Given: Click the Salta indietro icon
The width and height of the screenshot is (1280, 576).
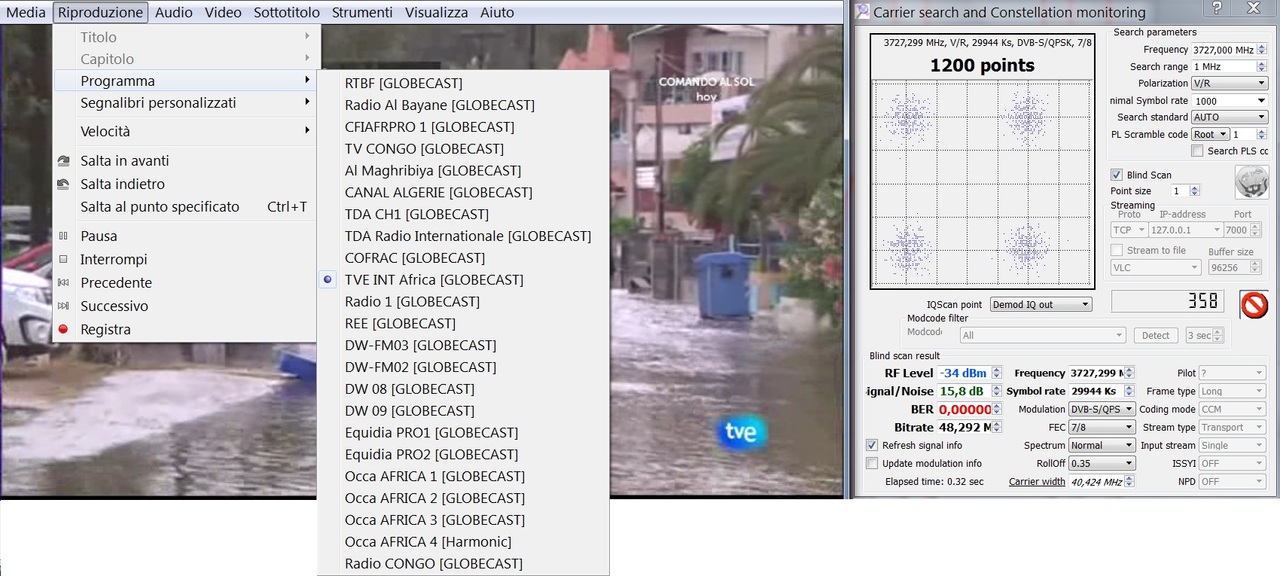Looking at the screenshot, I should click(x=63, y=184).
